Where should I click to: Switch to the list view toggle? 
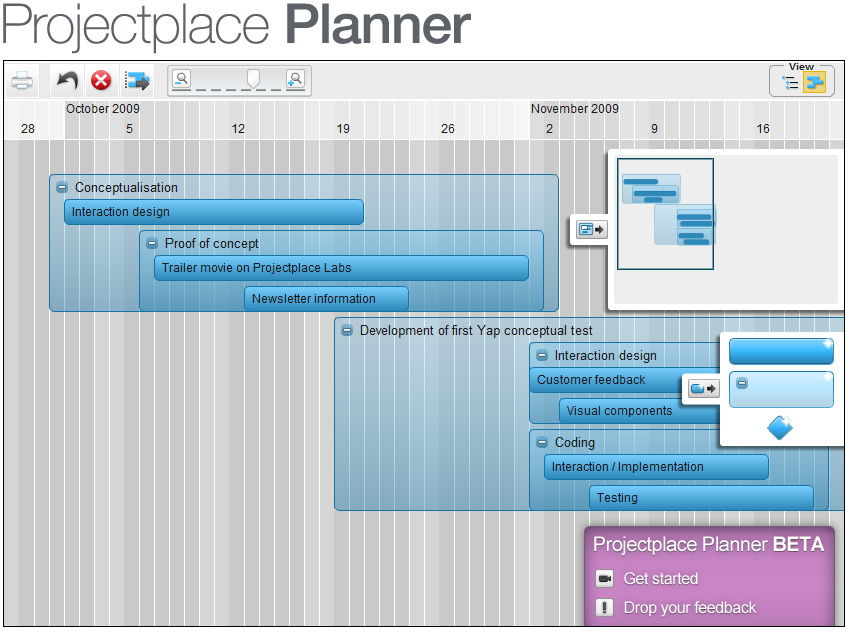[x=790, y=82]
